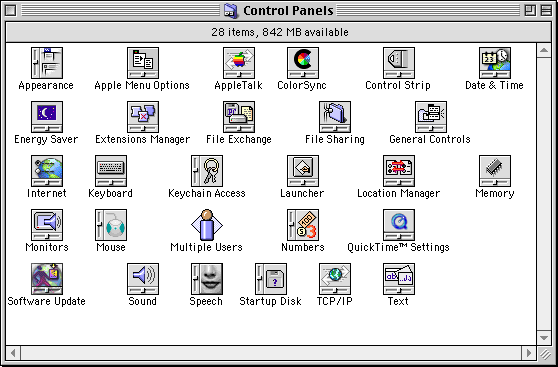Viewport: 558px width, 367px height.
Task: Select the Internet globe icon
Action: pos(47,171)
